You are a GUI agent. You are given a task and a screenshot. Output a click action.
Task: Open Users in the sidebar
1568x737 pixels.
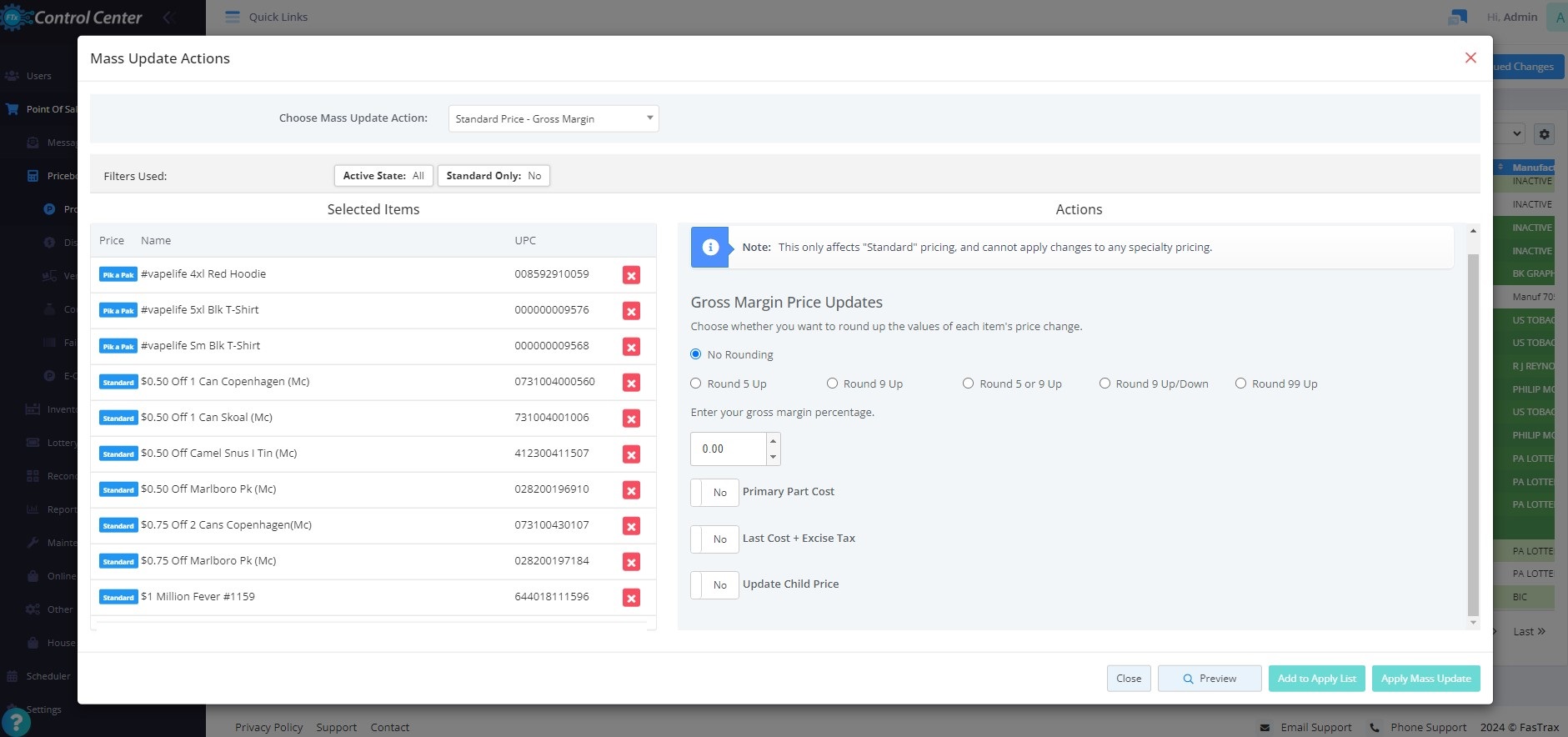point(38,76)
